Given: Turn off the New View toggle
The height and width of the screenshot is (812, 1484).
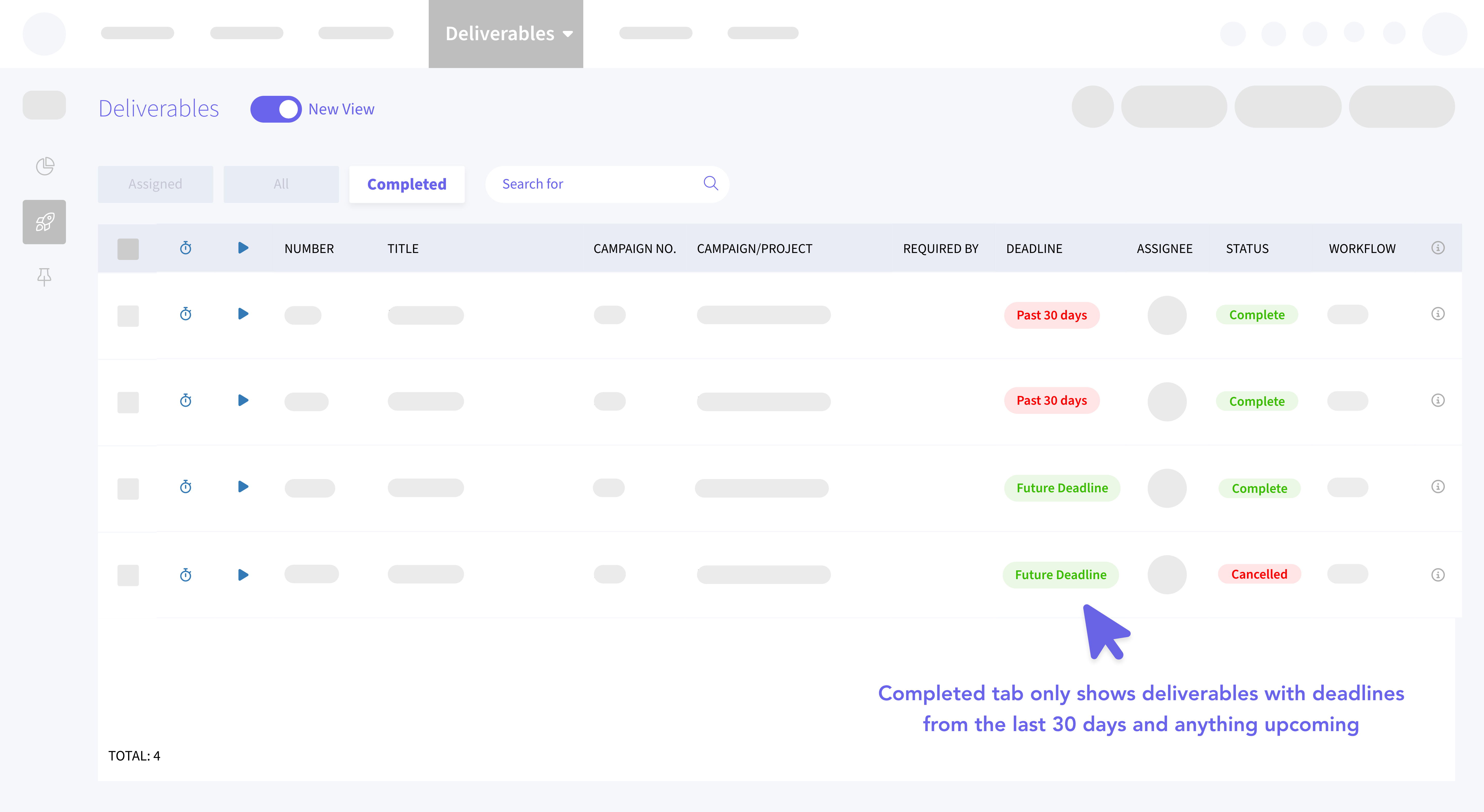Looking at the screenshot, I should pyautogui.click(x=276, y=109).
